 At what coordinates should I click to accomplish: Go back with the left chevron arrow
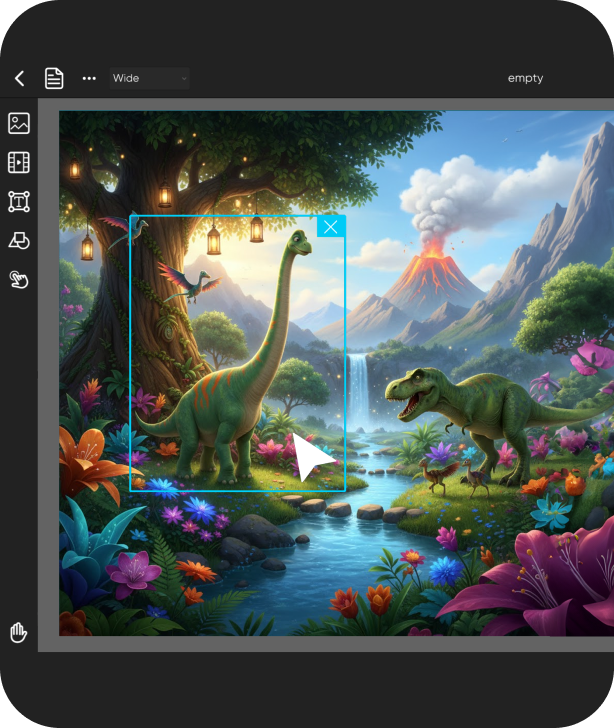point(20,78)
